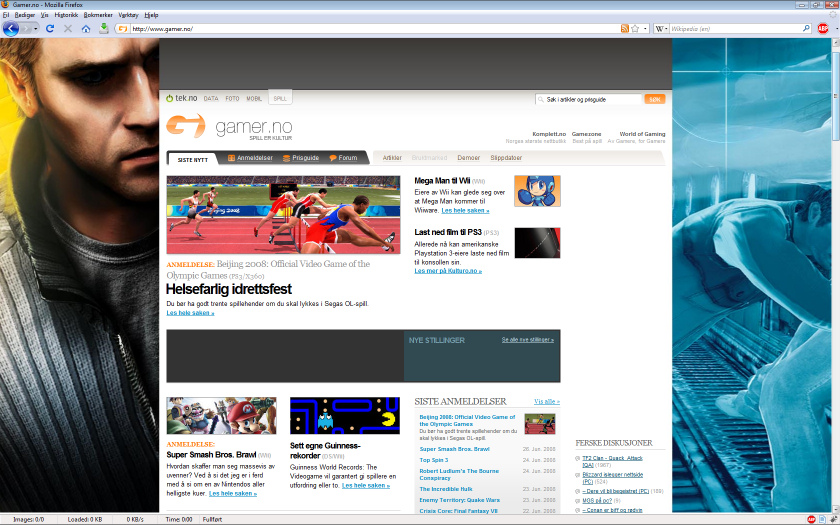Image resolution: width=840 pixels, height=525 pixels.
Task: Click 'Se alle nye stillinger' link
Action: pos(528,340)
